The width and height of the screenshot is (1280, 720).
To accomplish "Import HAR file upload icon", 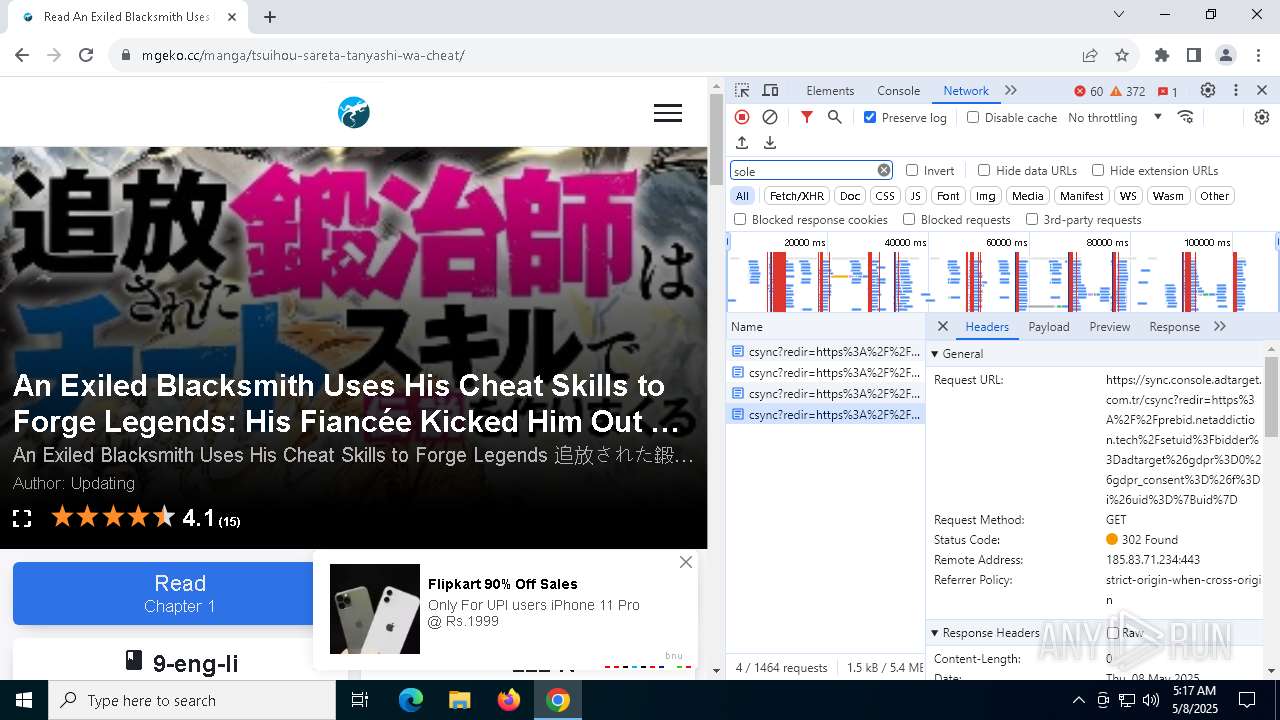I will [x=742, y=143].
